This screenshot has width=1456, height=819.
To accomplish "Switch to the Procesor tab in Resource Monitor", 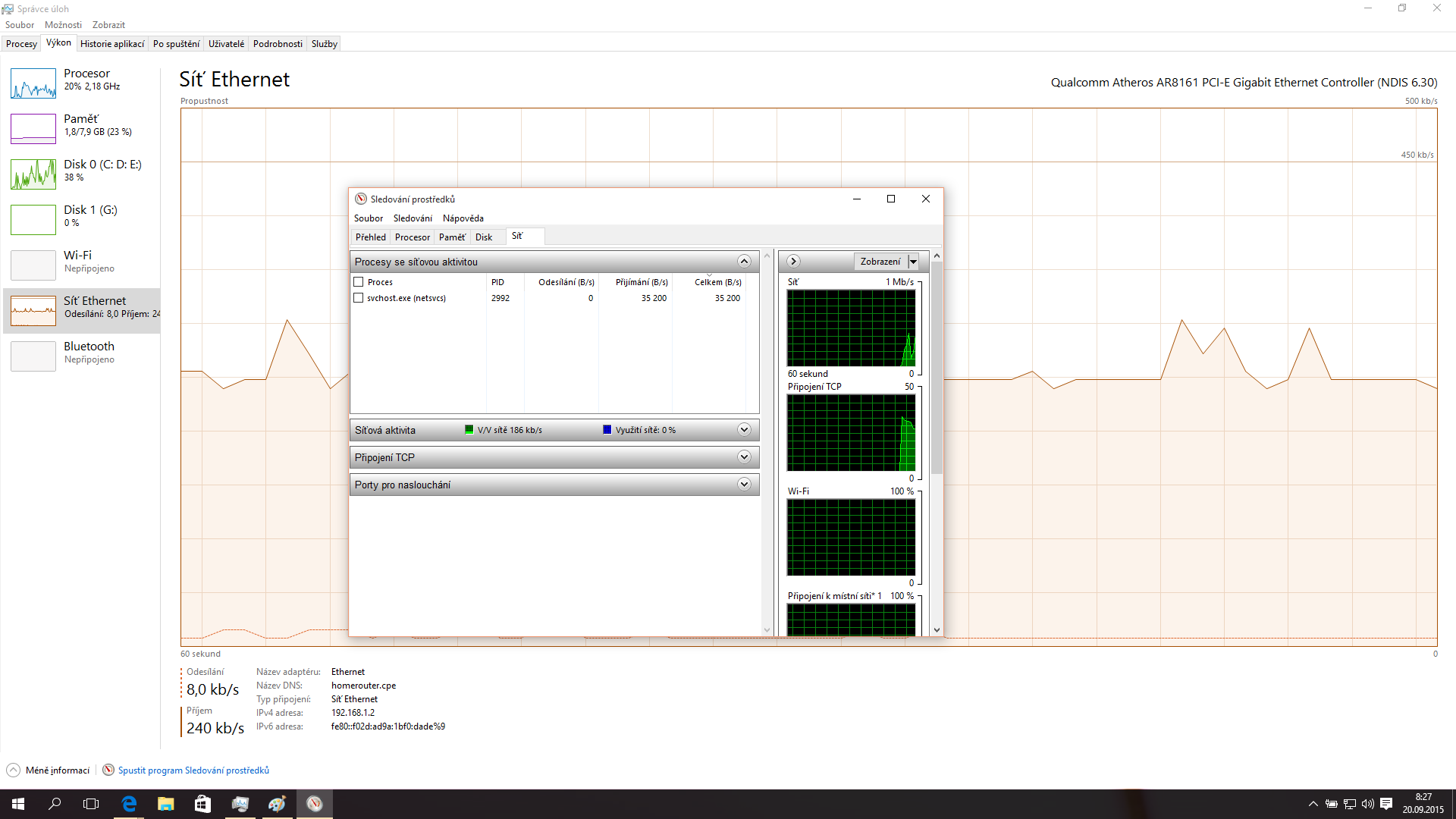I will [x=412, y=237].
